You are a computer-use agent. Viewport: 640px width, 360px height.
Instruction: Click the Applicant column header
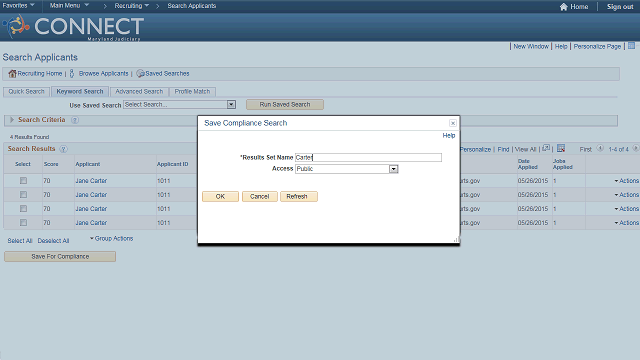[x=88, y=164]
